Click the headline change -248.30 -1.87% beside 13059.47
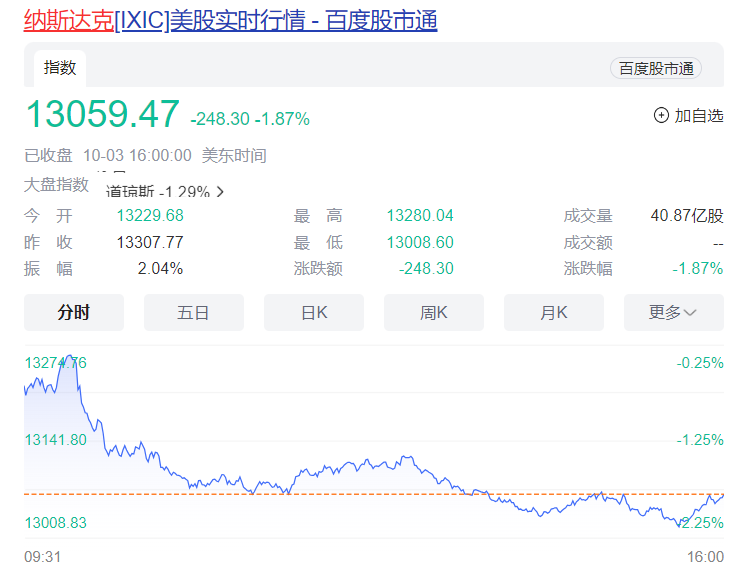Screen dimensions: 748x569 tap(250, 119)
